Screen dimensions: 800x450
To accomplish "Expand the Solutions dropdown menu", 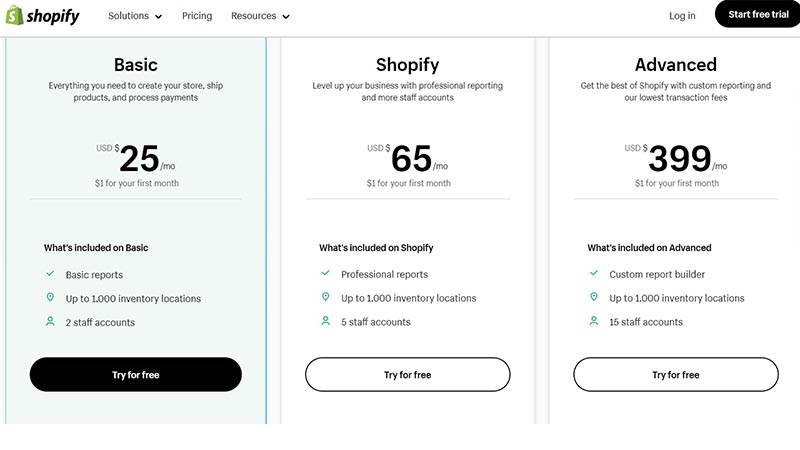I will click(135, 16).
